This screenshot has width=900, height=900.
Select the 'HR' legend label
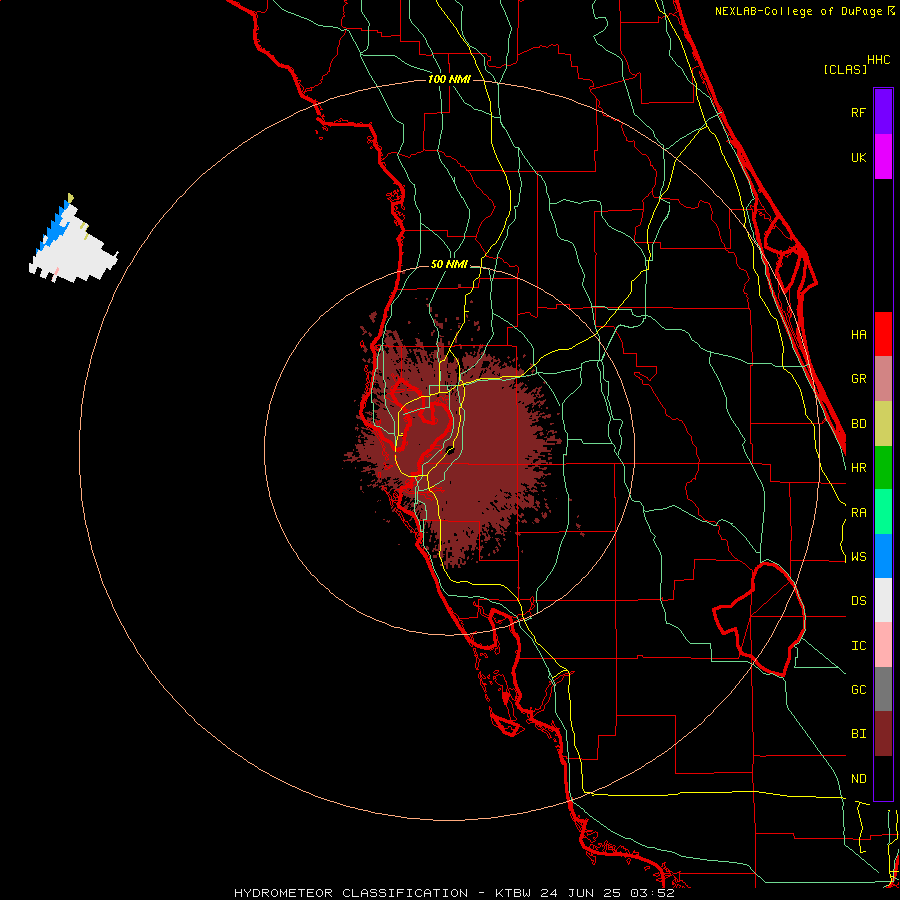859,468
